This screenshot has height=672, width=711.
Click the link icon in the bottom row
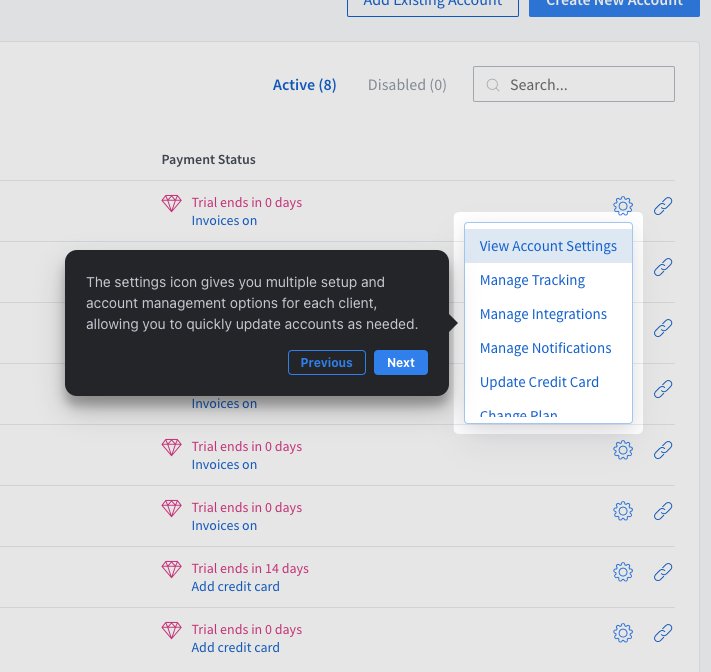click(x=662, y=633)
